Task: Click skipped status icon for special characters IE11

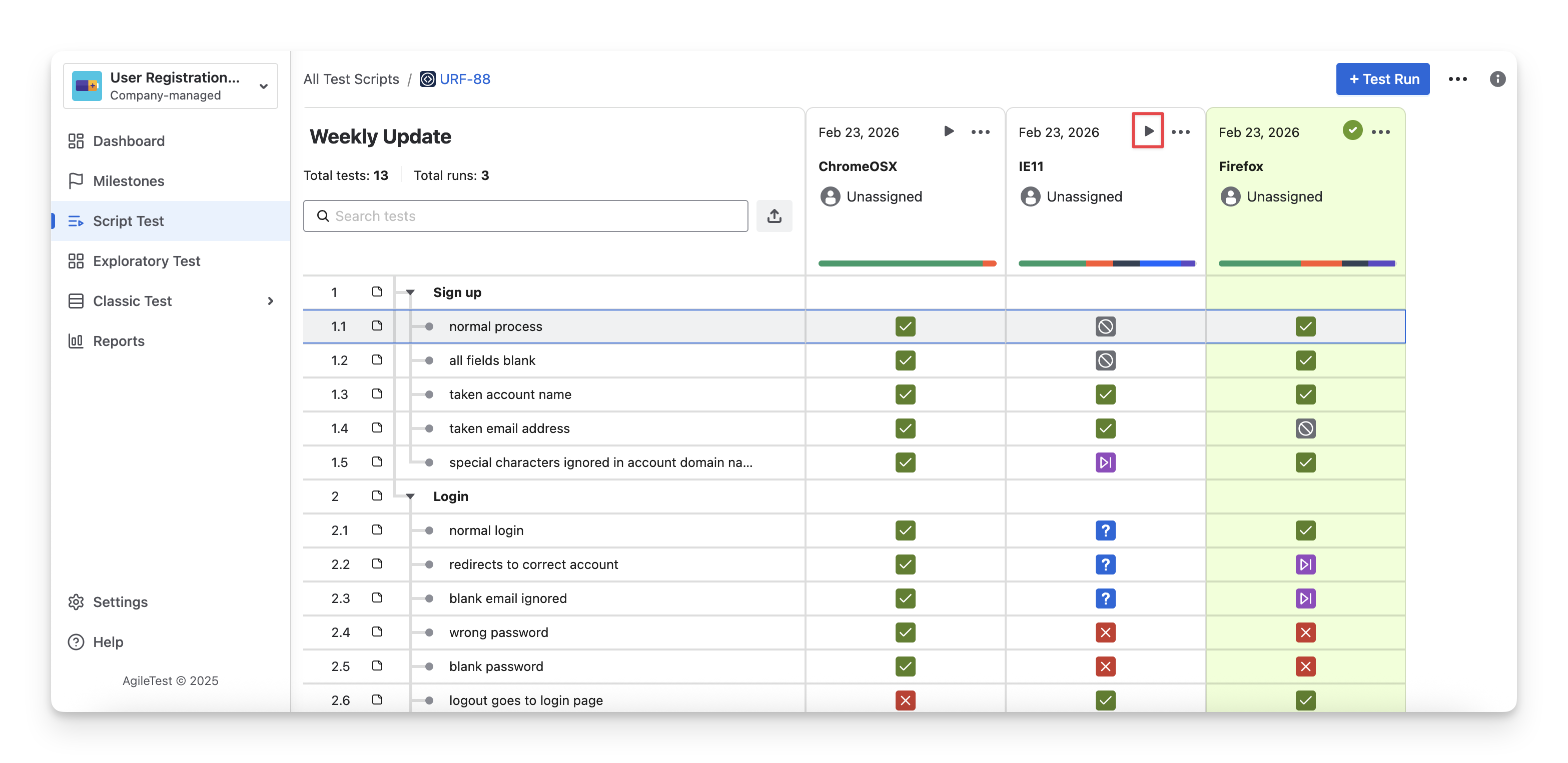Action: (1105, 462)
